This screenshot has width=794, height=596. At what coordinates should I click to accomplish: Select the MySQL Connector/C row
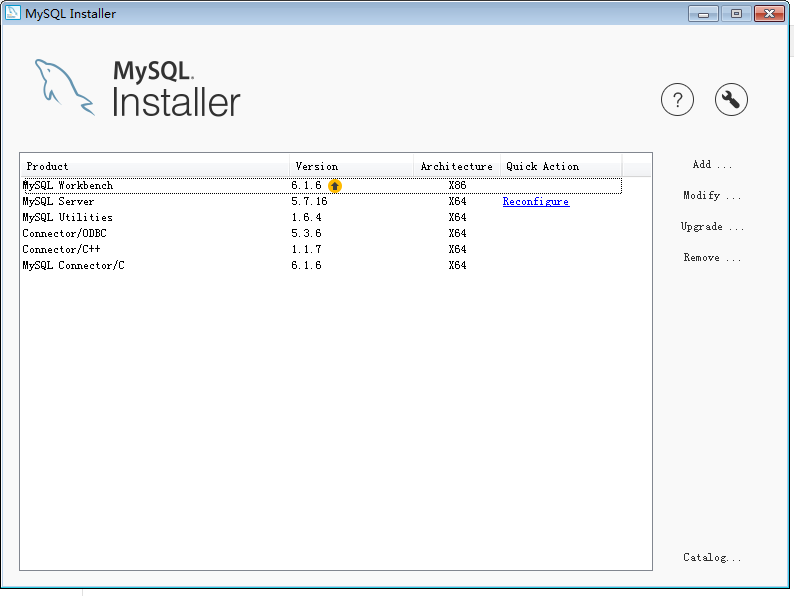pyautogui.click(x=322, y=265)
